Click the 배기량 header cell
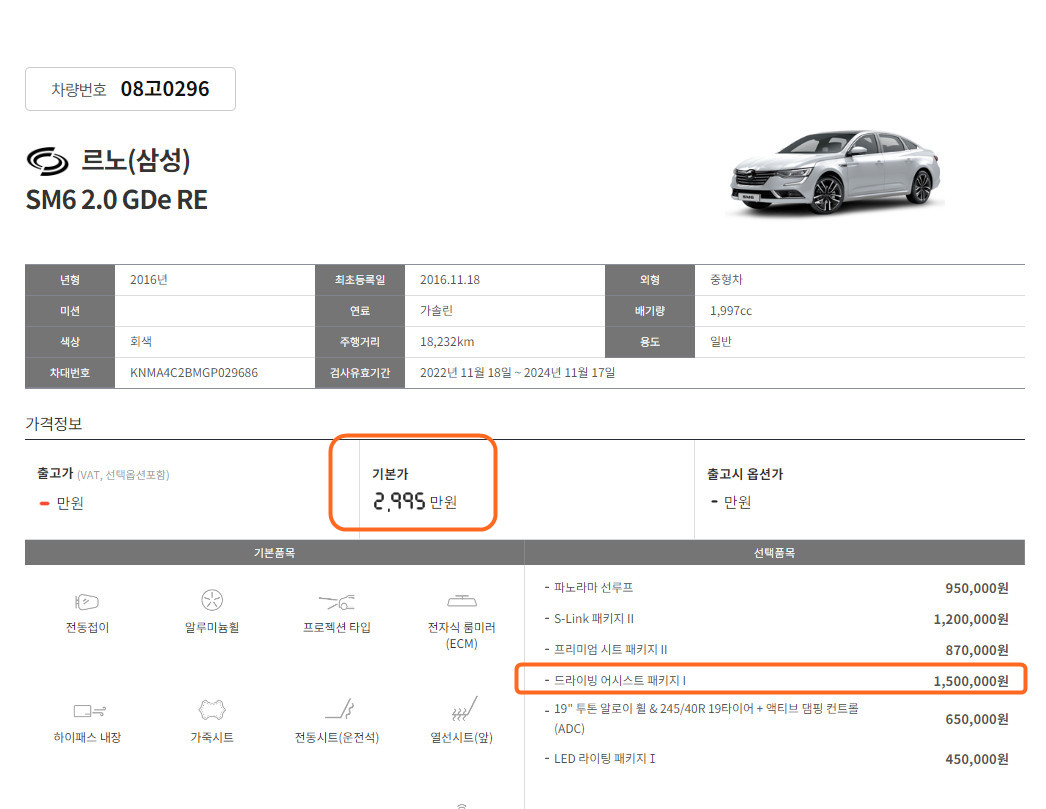 click(650, 311)
